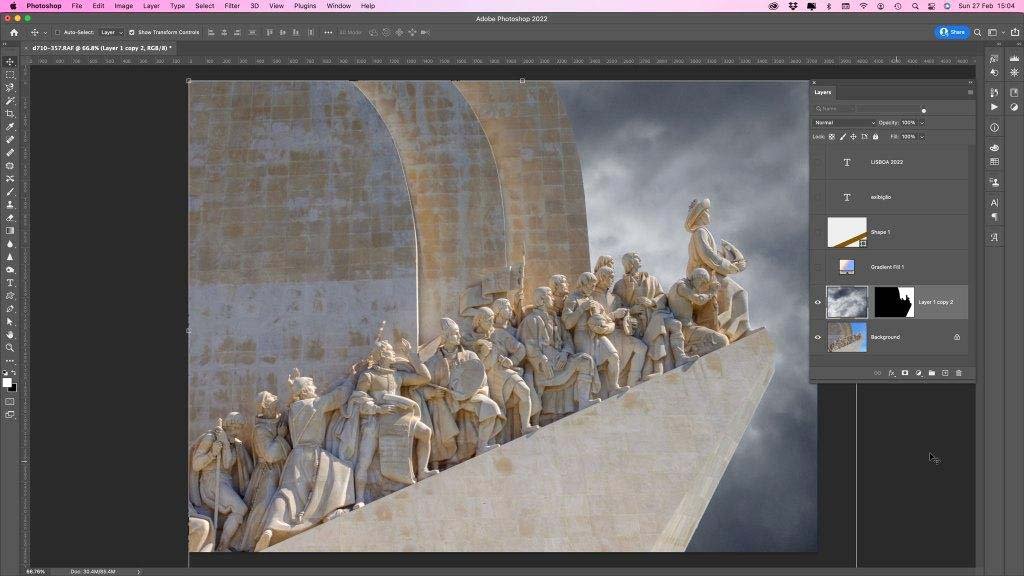This screenshot has height=576, width=1024.
Task: Open the Layers panel options menu
Action: click(970, 92)
